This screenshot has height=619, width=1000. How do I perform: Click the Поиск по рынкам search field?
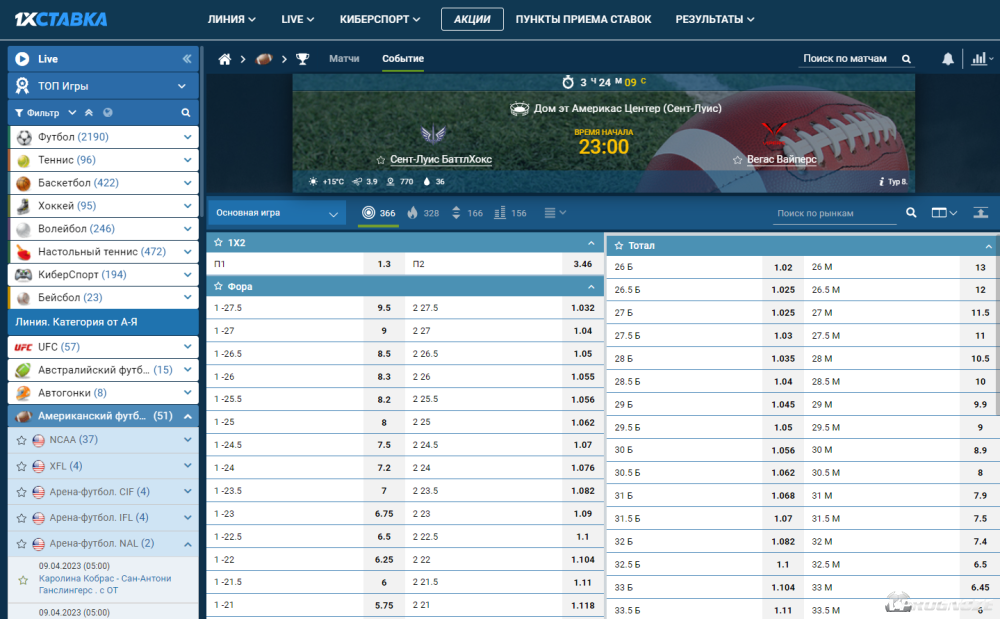(835, 213)
